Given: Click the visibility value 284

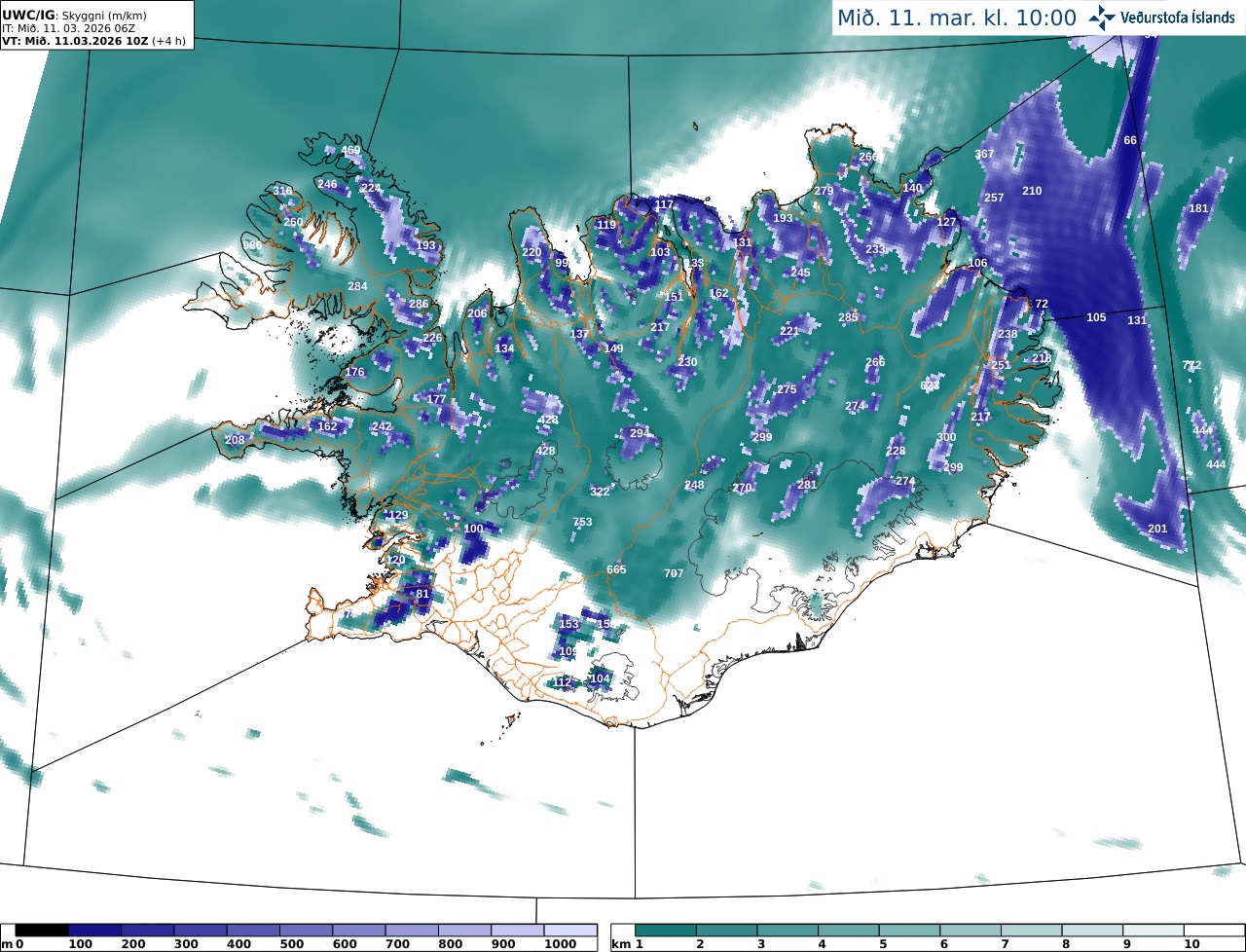Looking at the screenshot, I should (358, 286).
